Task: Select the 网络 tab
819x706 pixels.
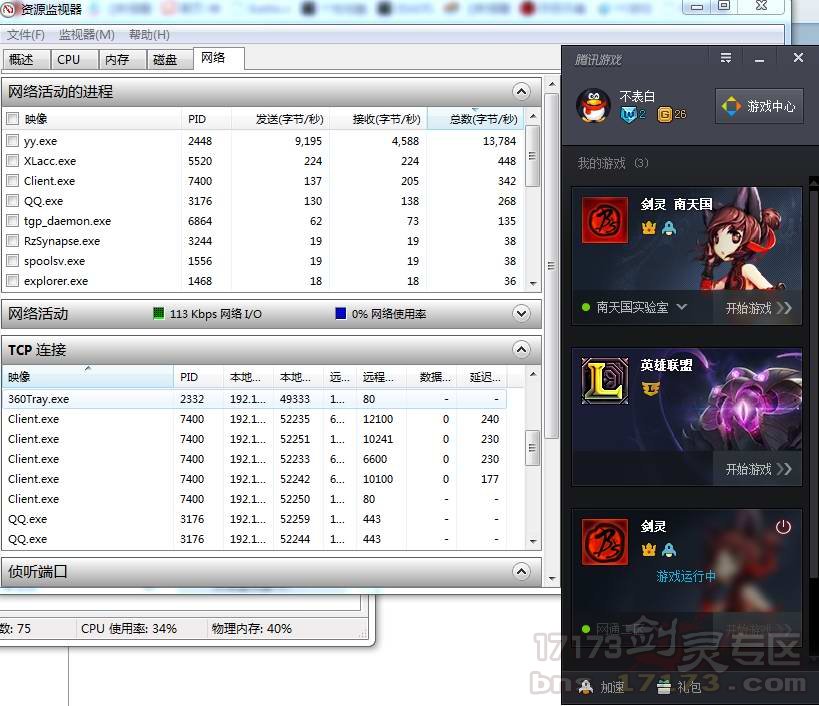Action: pos(219,58)
